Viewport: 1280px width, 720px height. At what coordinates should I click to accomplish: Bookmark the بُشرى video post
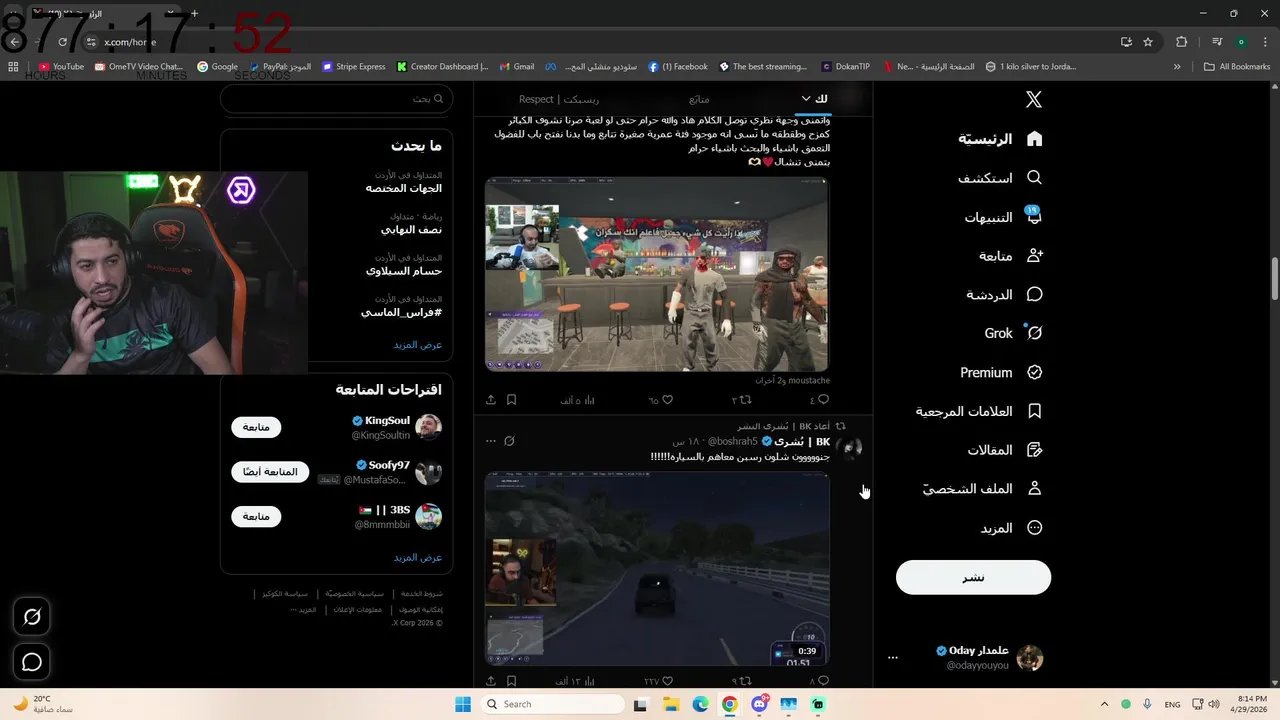(x=511, y=681)
